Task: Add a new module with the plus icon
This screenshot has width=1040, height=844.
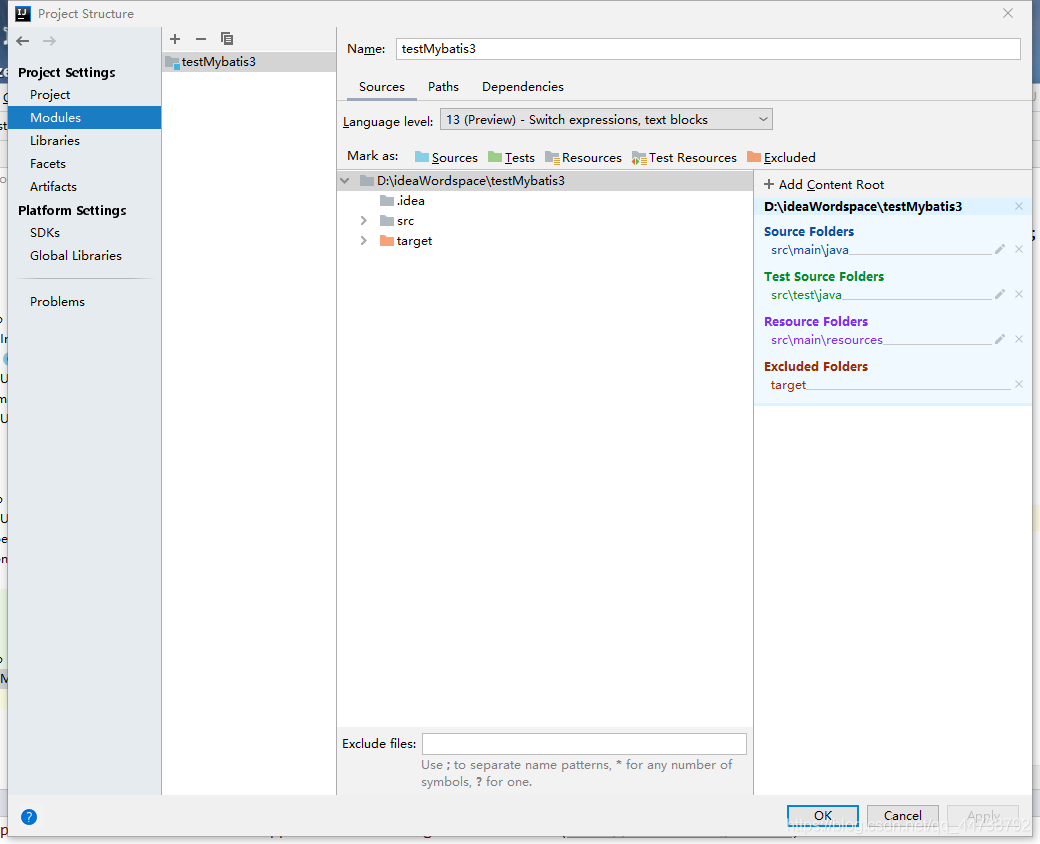Action: 175,39
